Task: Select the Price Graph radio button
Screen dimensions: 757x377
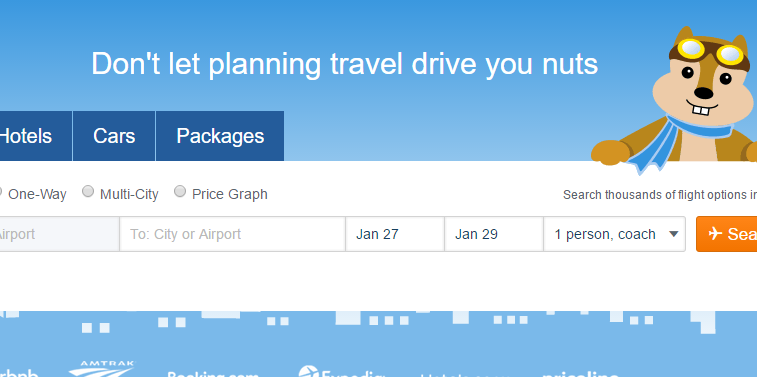Action: (x=180, y=191)
